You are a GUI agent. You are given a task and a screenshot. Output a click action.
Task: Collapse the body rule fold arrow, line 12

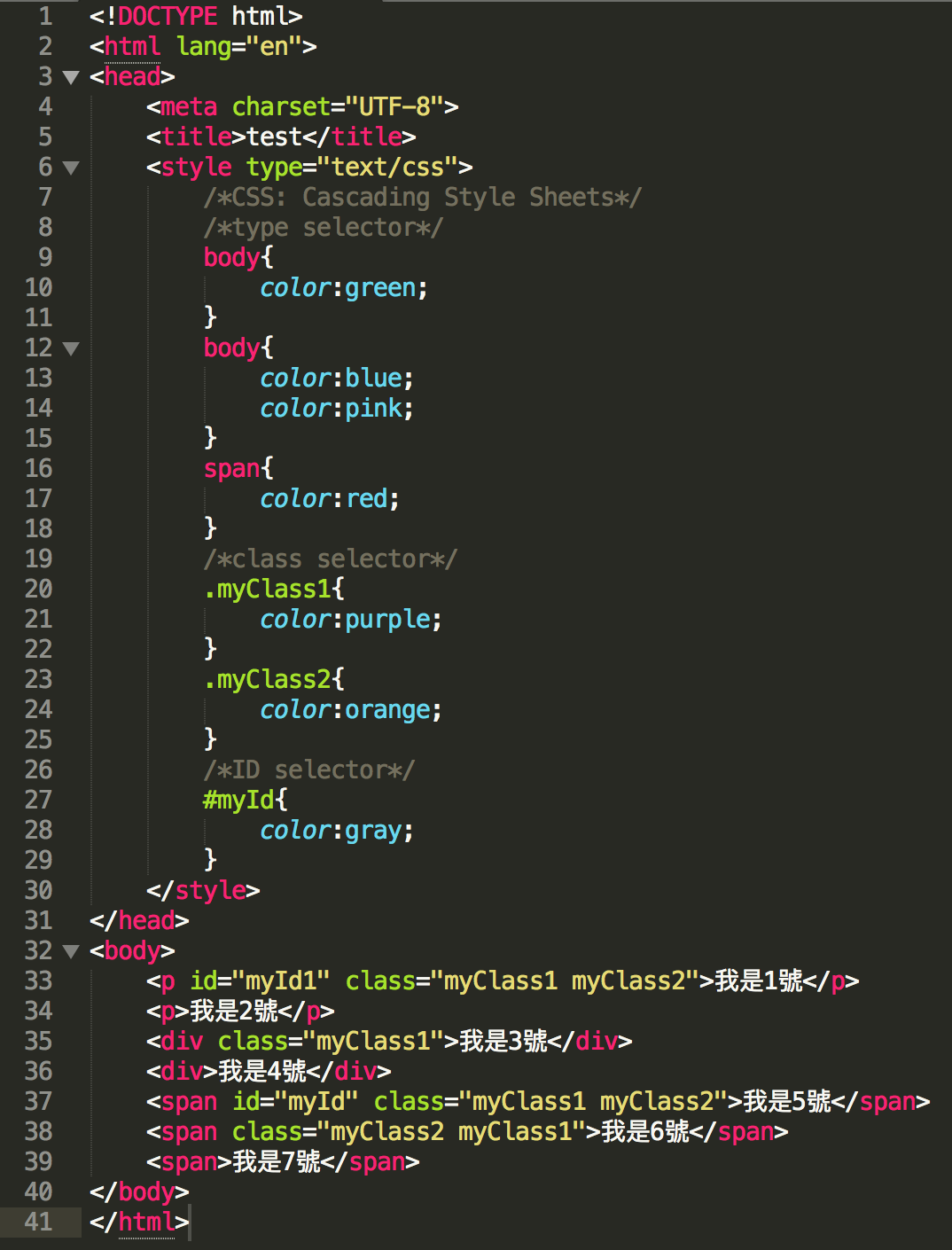pyautogui.click(x=72, y=348)
